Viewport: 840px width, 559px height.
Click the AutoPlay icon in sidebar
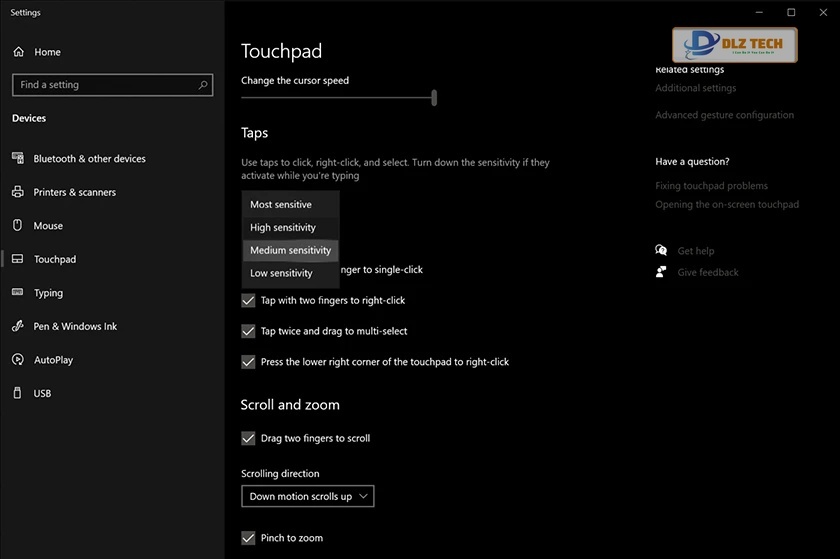(x=18, y=360)
